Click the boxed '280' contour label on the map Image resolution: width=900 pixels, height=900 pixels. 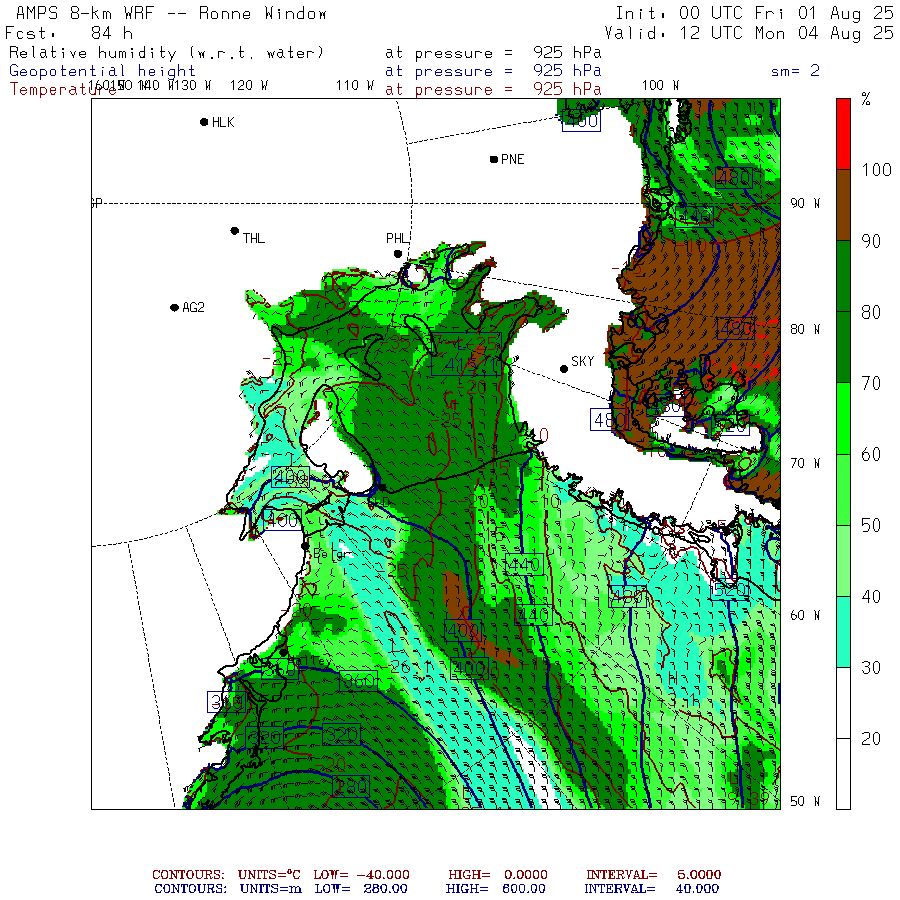351,786
